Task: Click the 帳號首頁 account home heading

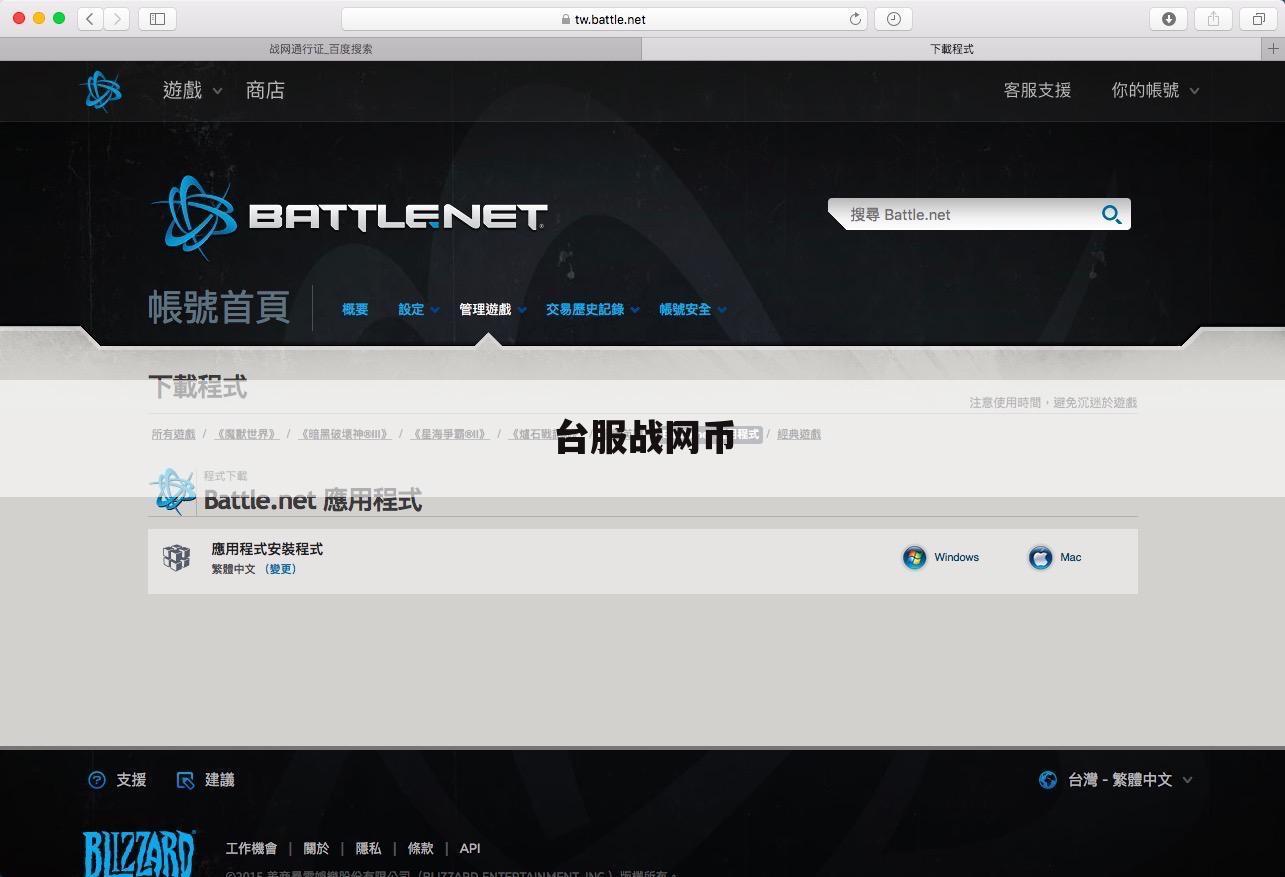Action: (219, 308)
